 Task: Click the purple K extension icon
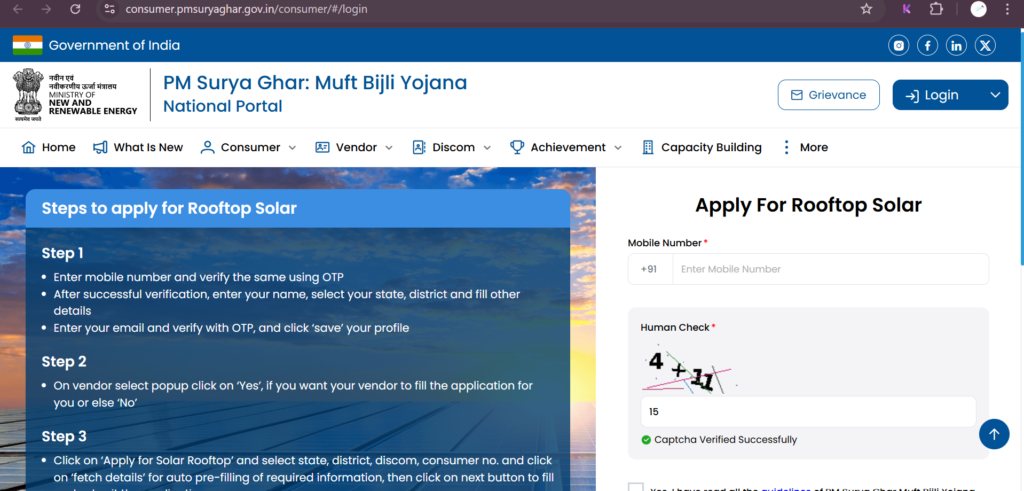pyautogui.click(x=906, y=9)
